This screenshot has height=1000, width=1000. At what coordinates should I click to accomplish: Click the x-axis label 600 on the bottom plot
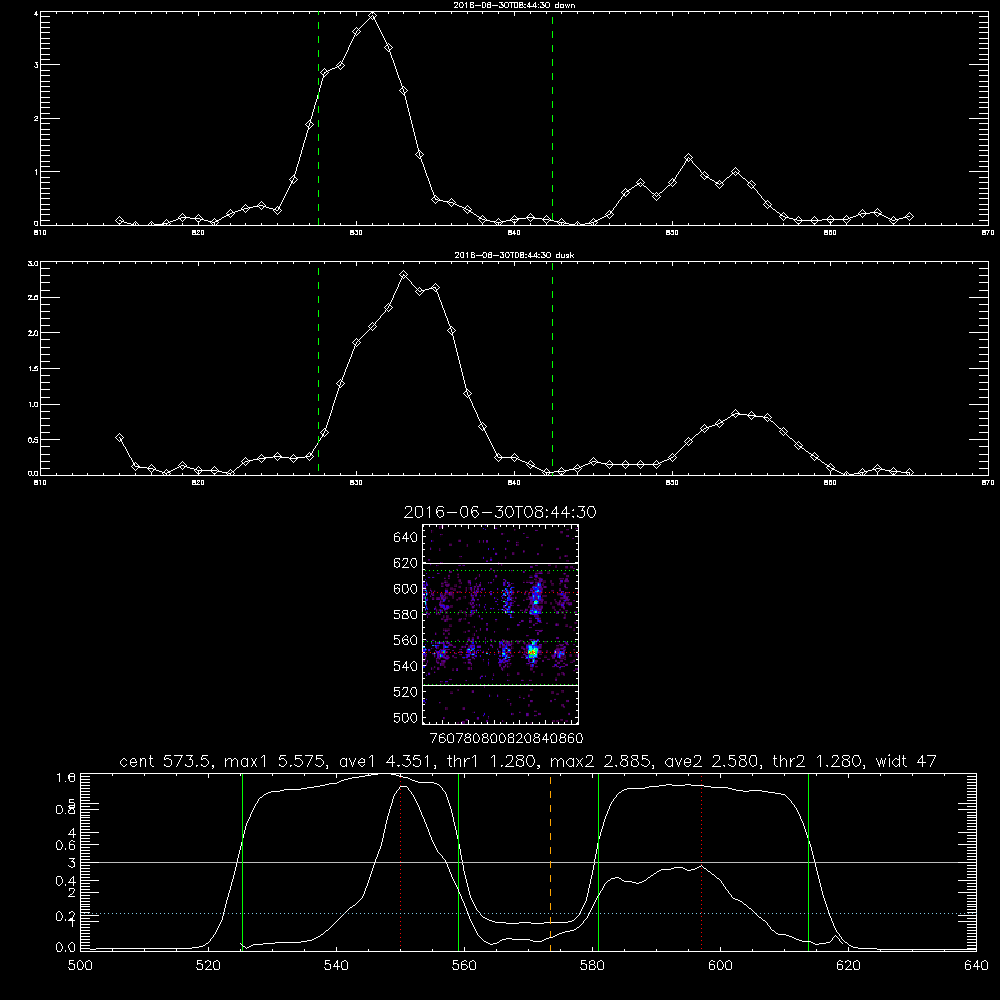coord(720,966)
